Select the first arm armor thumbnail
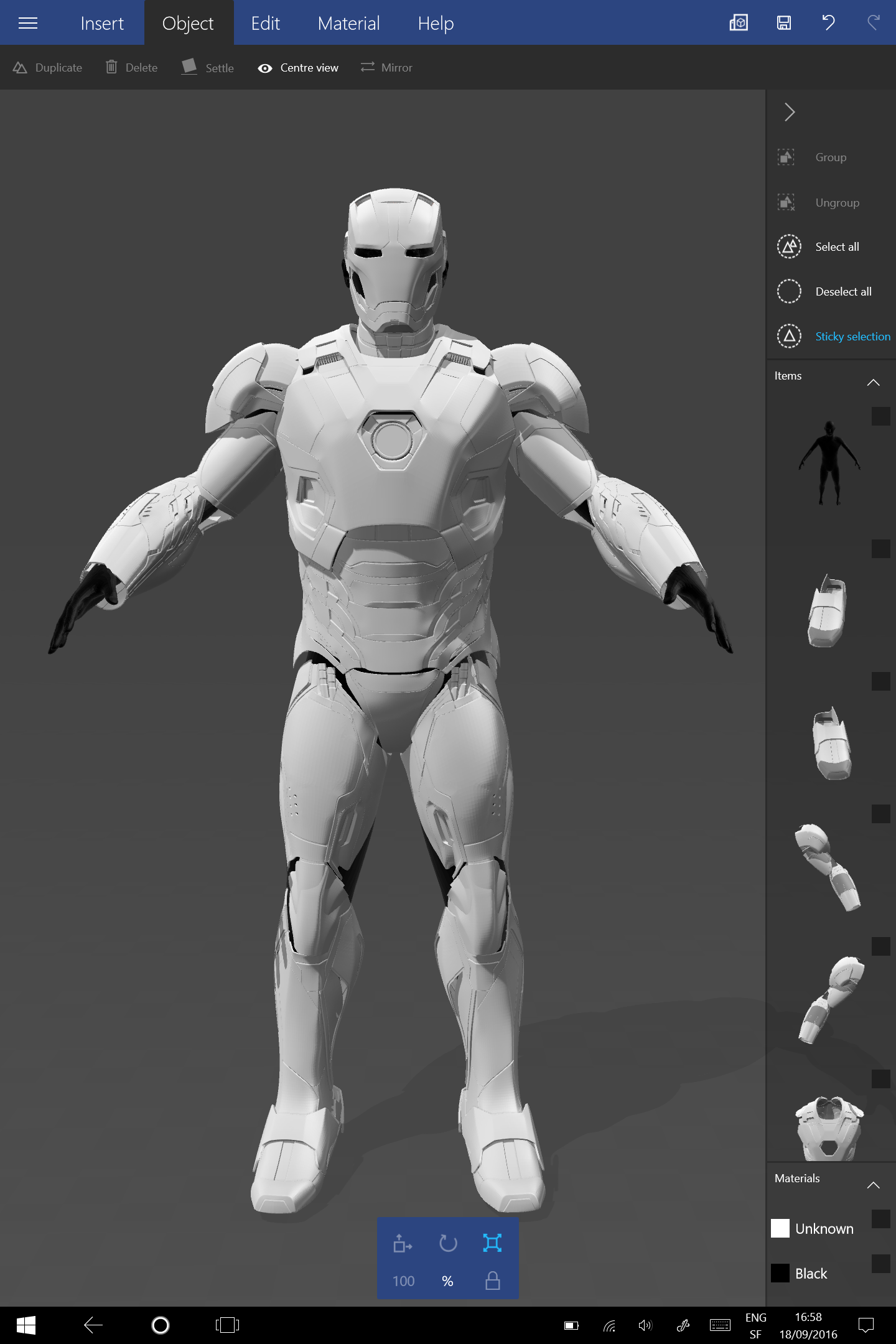896x1344 pixels. click(828, 867)
